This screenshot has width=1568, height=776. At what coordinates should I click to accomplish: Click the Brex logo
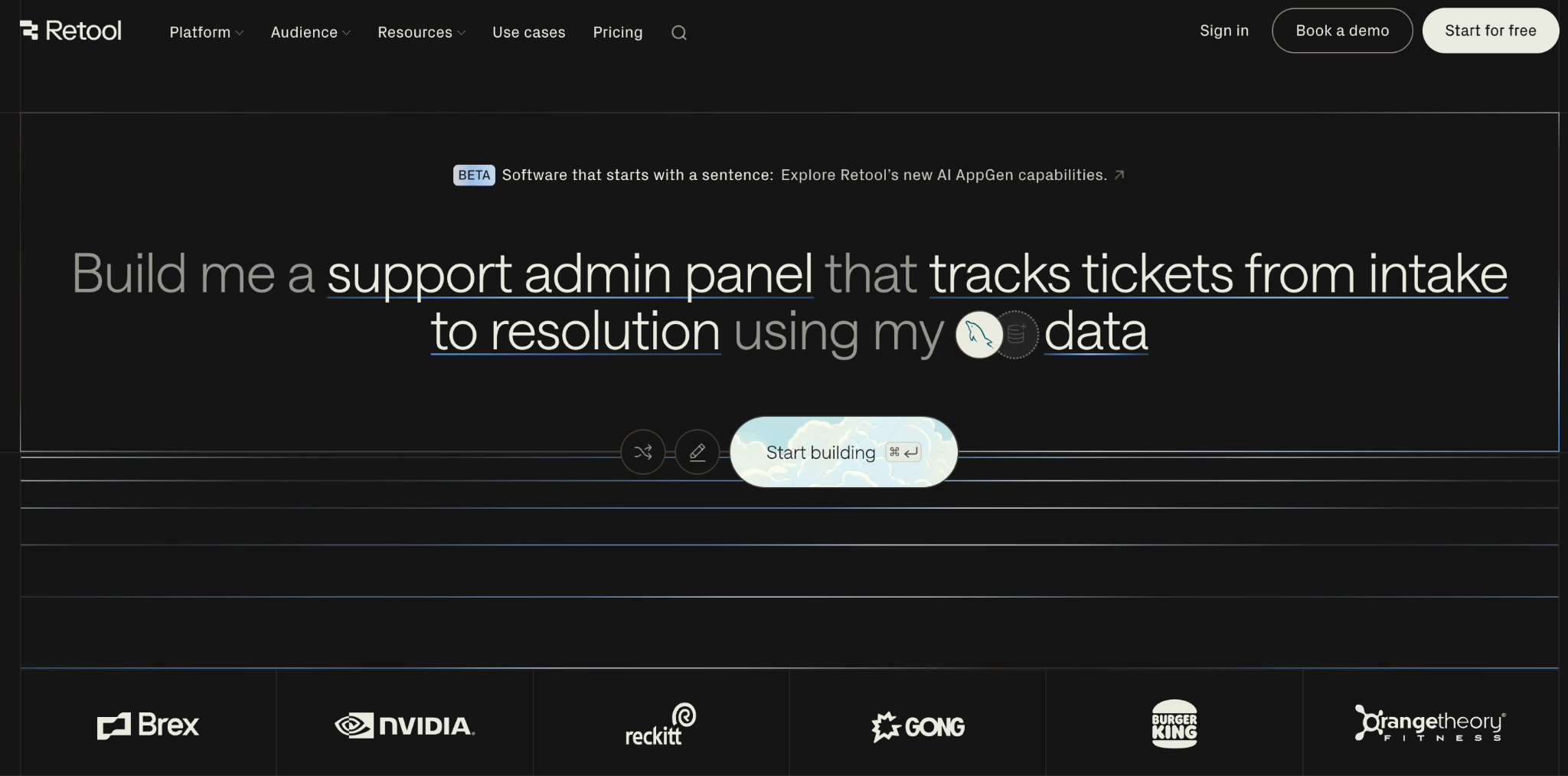(x=148, y=725)
